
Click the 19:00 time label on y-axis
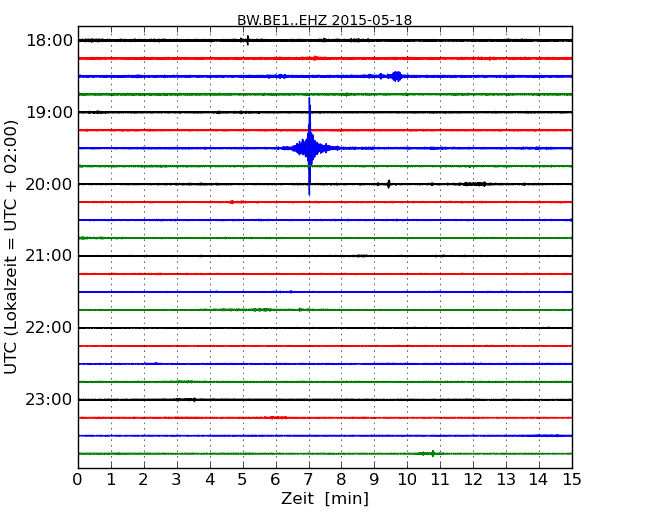pyautogui.click(x=49, y=112)
